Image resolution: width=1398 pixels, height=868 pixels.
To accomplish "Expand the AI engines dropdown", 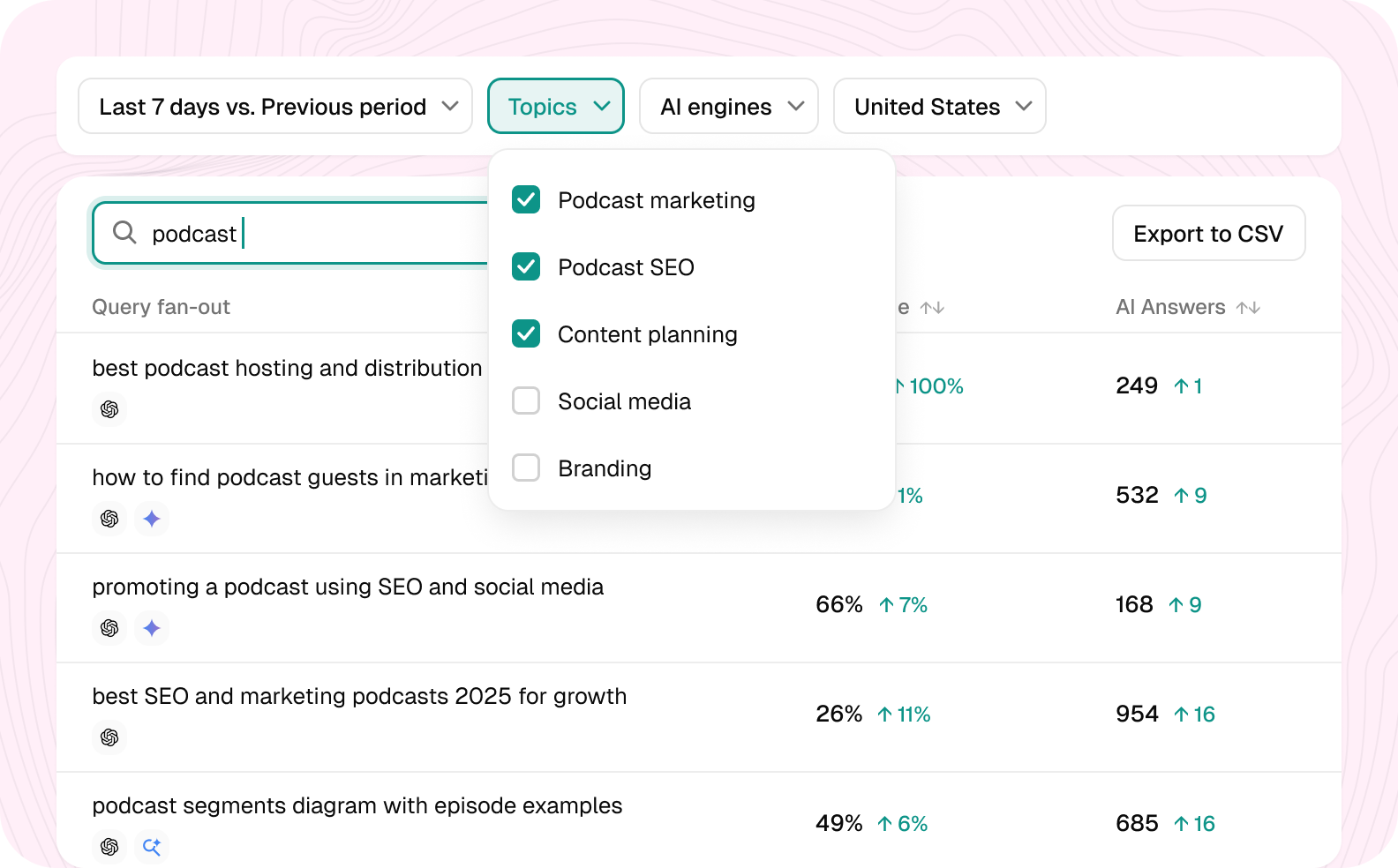I will pyautogui.click(x=729, y=107).
